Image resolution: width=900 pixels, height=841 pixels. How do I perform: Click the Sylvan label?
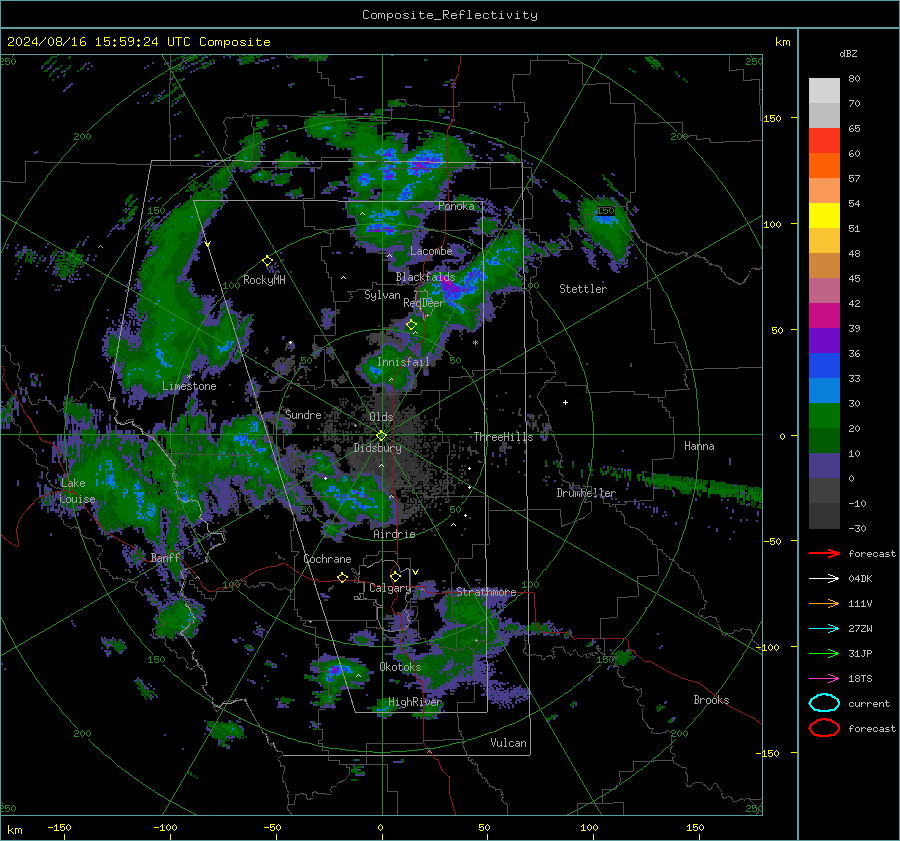click(382, 295)
